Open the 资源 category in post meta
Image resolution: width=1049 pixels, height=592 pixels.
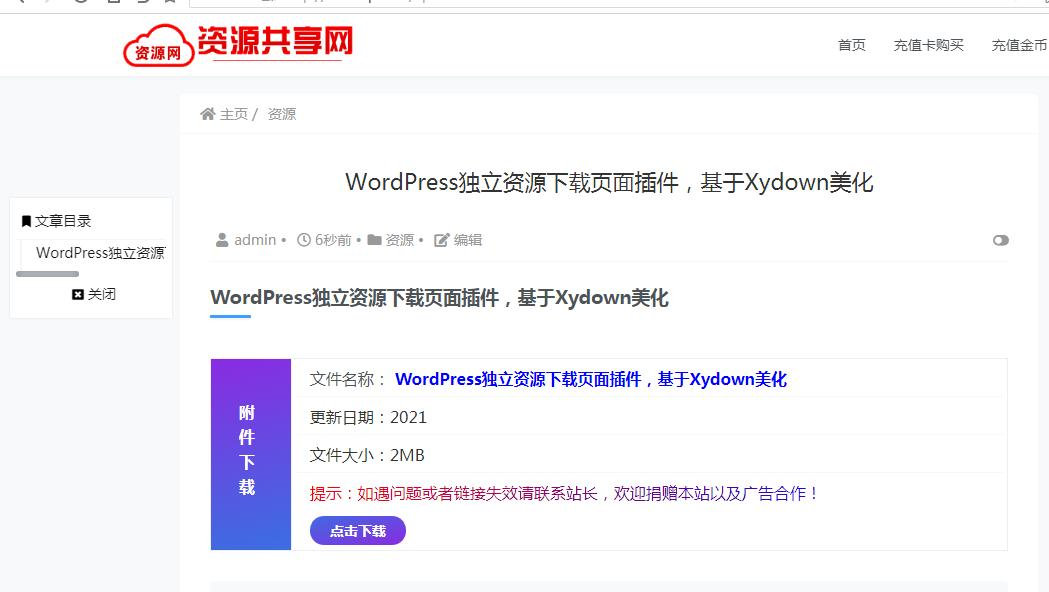click(x=400, y=239)
